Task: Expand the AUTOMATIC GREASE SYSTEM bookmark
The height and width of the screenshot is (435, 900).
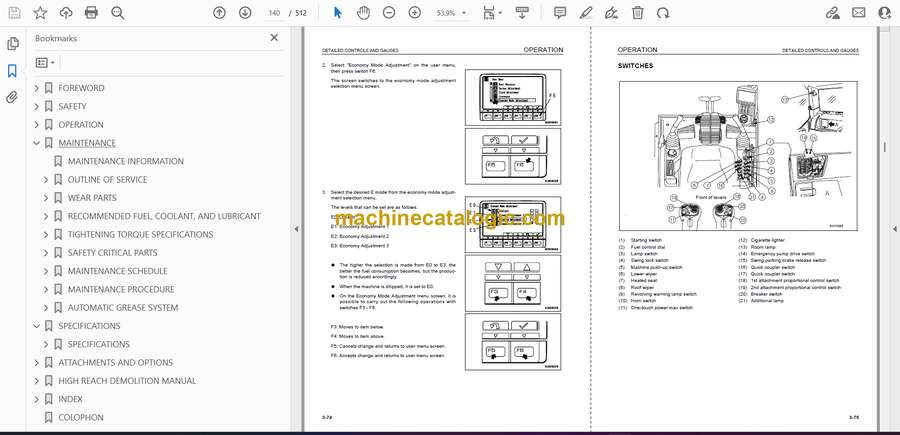Action: tap(46, 308)
